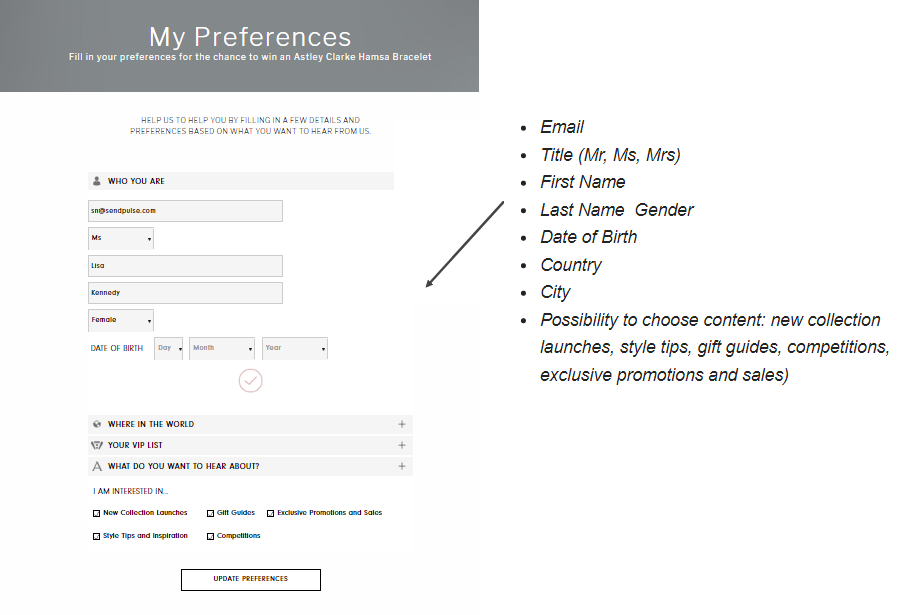The width and height of the screenshot is (912, 615).
Task: Tick the Gift Guides checkbox
Action: (210, 513)
